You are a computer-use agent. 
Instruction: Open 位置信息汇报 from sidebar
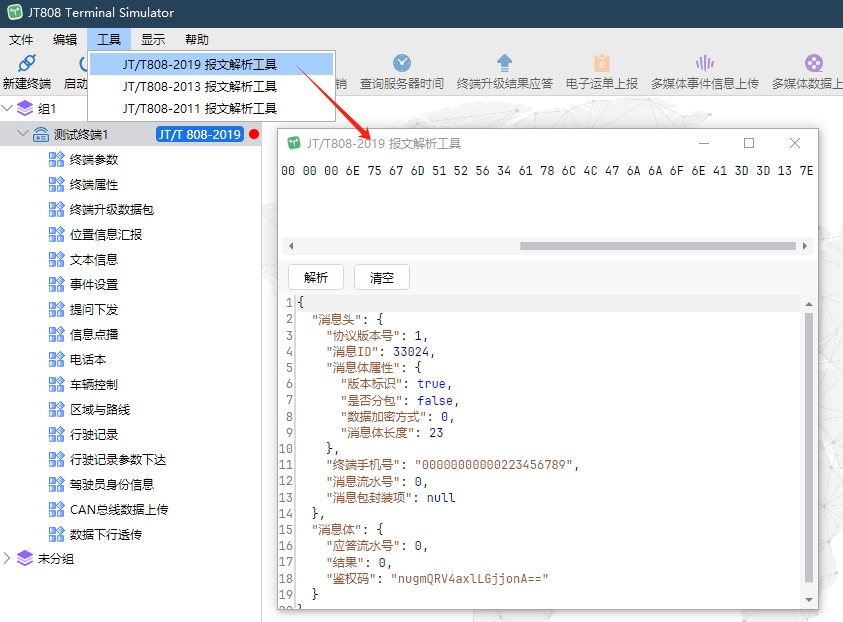(101, 234)
